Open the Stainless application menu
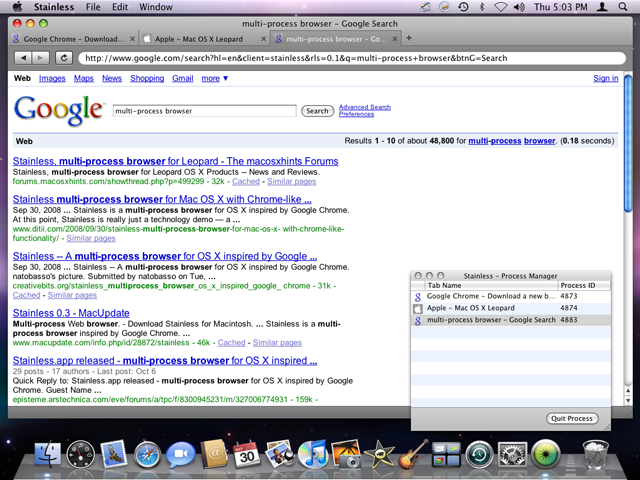The height and width of the screenshot is (480, 640). coord(54,7)
